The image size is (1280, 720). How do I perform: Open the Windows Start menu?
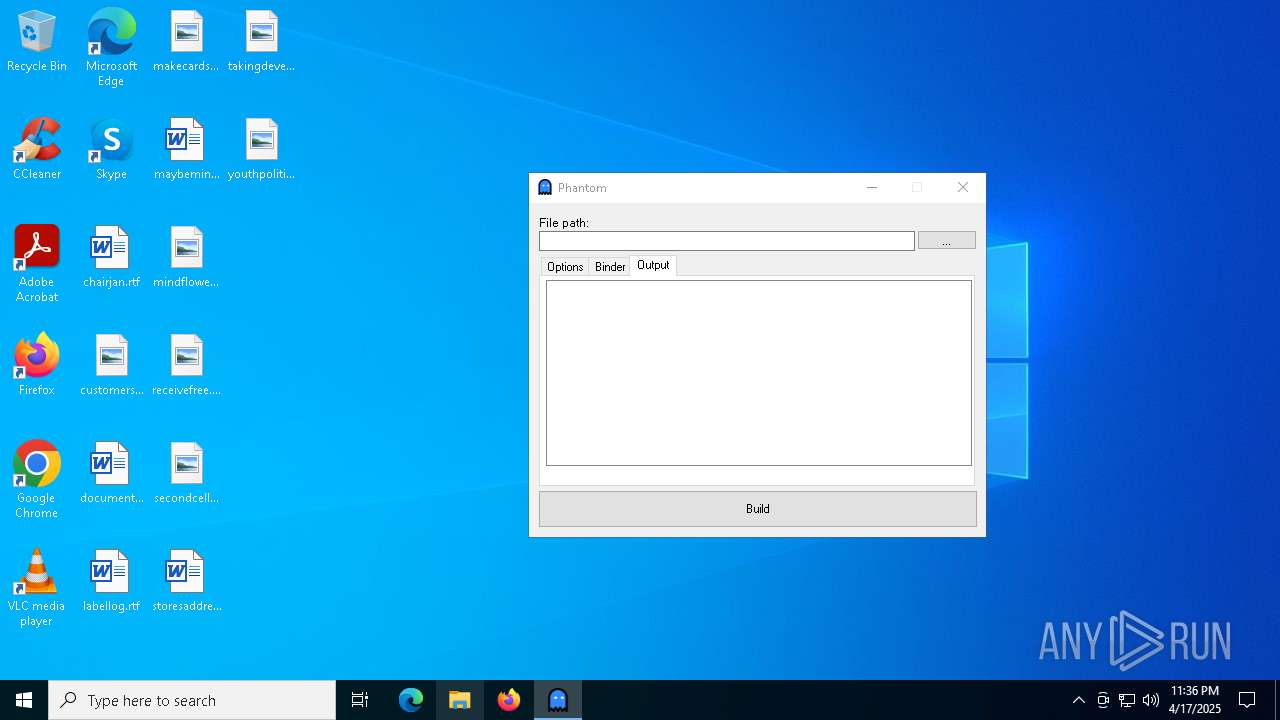tap(24, 700)
